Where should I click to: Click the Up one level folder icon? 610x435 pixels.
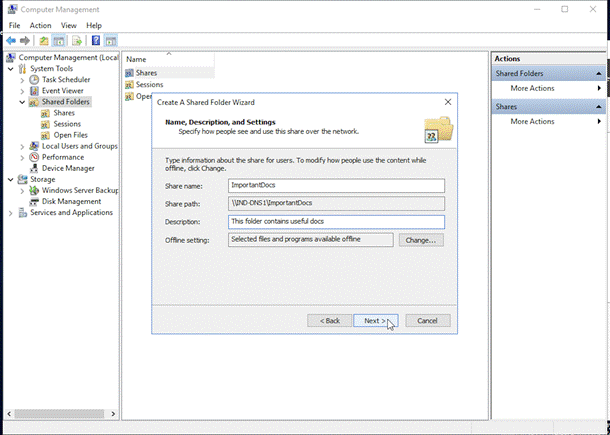(x=44, y=40)
